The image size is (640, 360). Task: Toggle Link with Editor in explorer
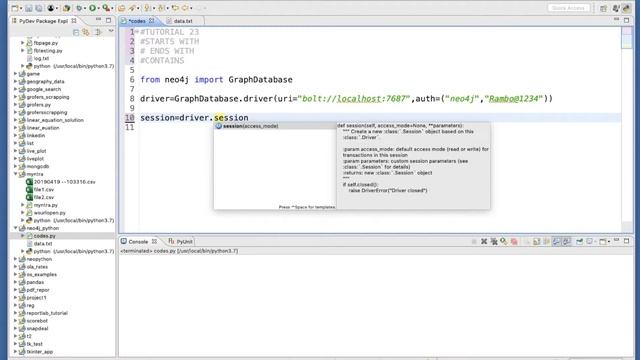86,32
